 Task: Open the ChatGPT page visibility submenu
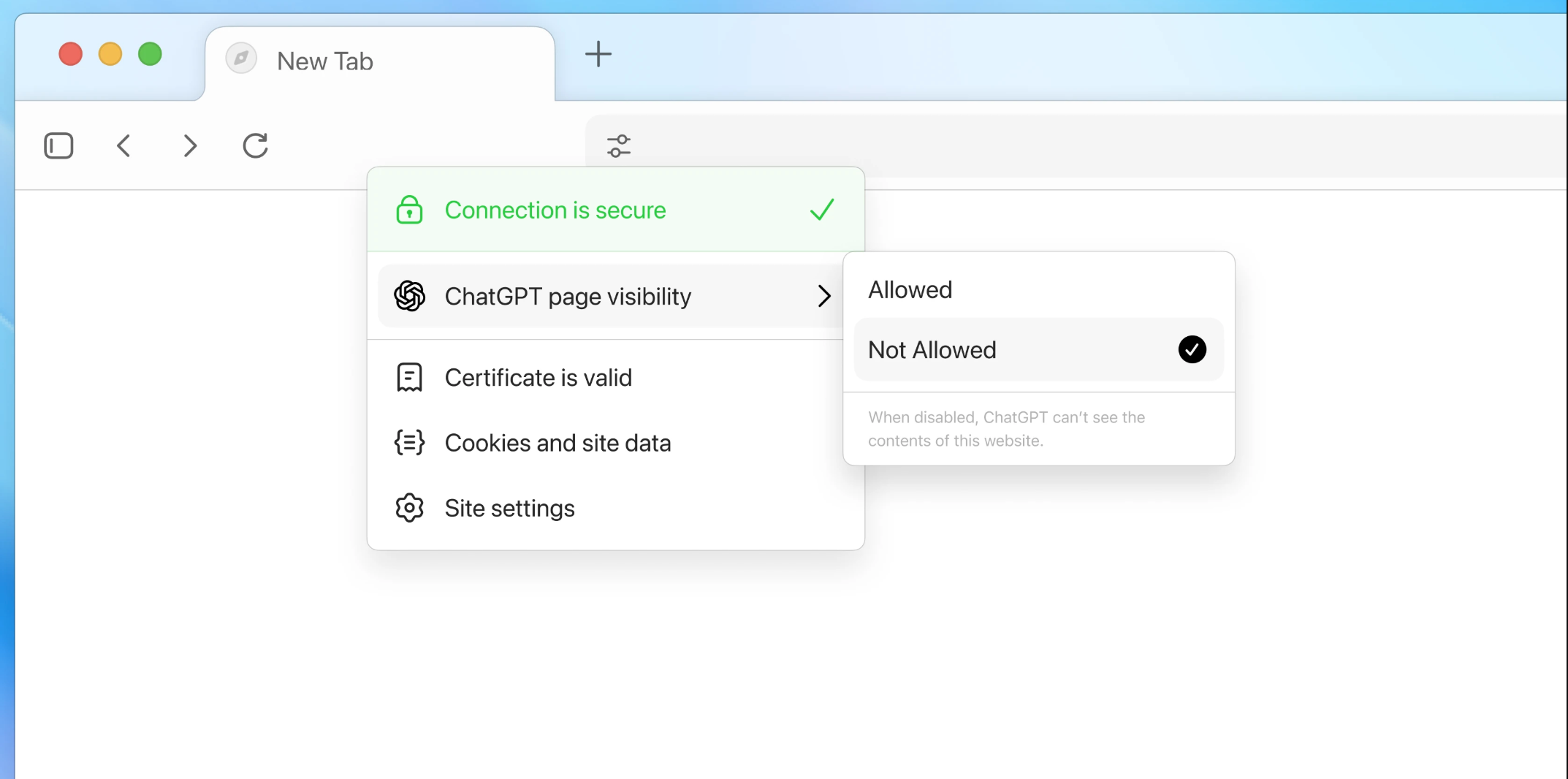coord(568,297)
